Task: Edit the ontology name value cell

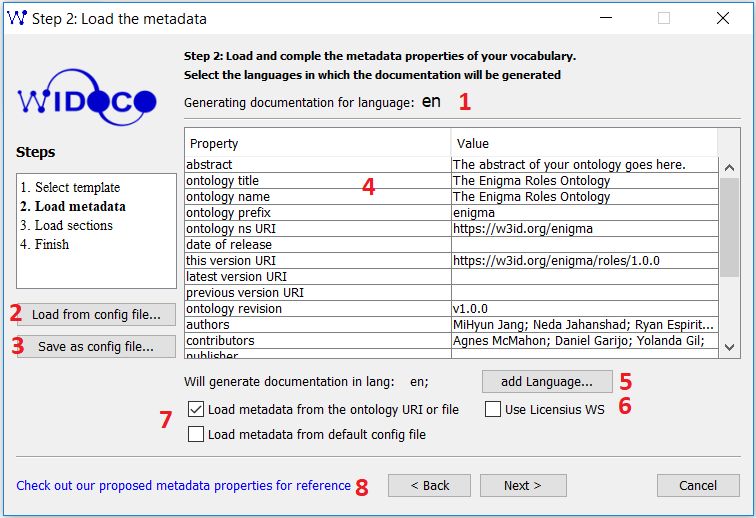Action: 584,196
